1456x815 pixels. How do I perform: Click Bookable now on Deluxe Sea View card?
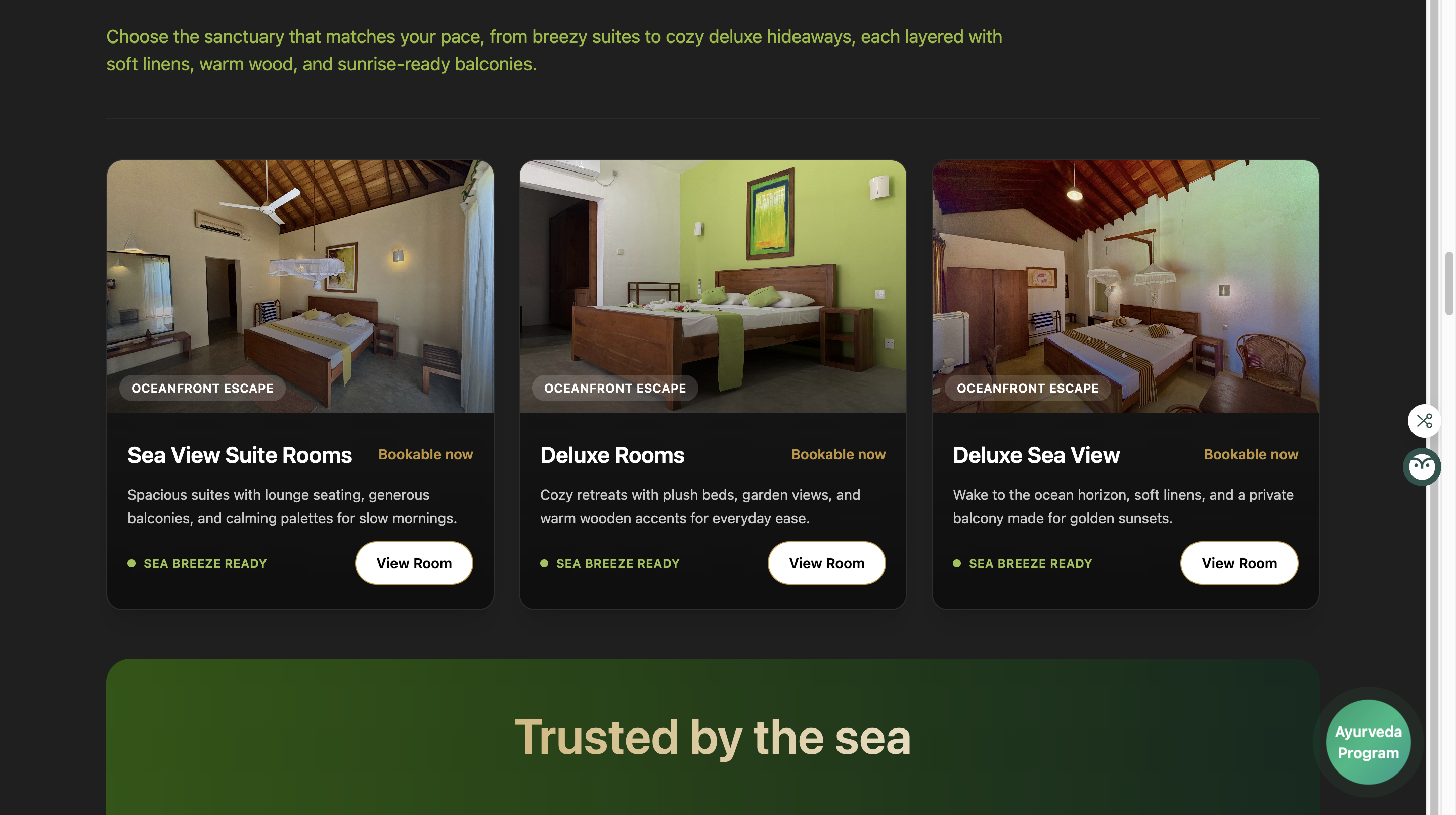[1251, 454]
